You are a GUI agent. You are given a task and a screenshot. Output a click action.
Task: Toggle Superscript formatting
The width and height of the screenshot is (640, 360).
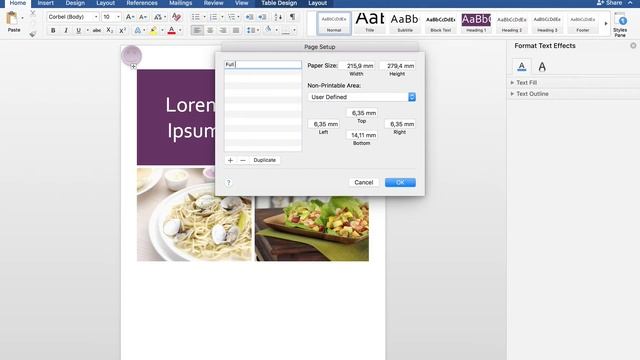122,30
